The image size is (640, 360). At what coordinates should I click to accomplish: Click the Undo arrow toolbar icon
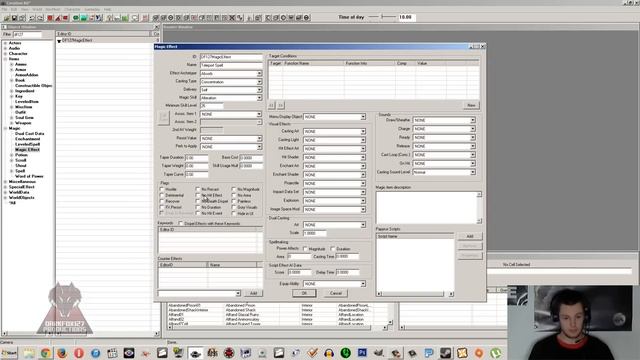tap(32, 18)
